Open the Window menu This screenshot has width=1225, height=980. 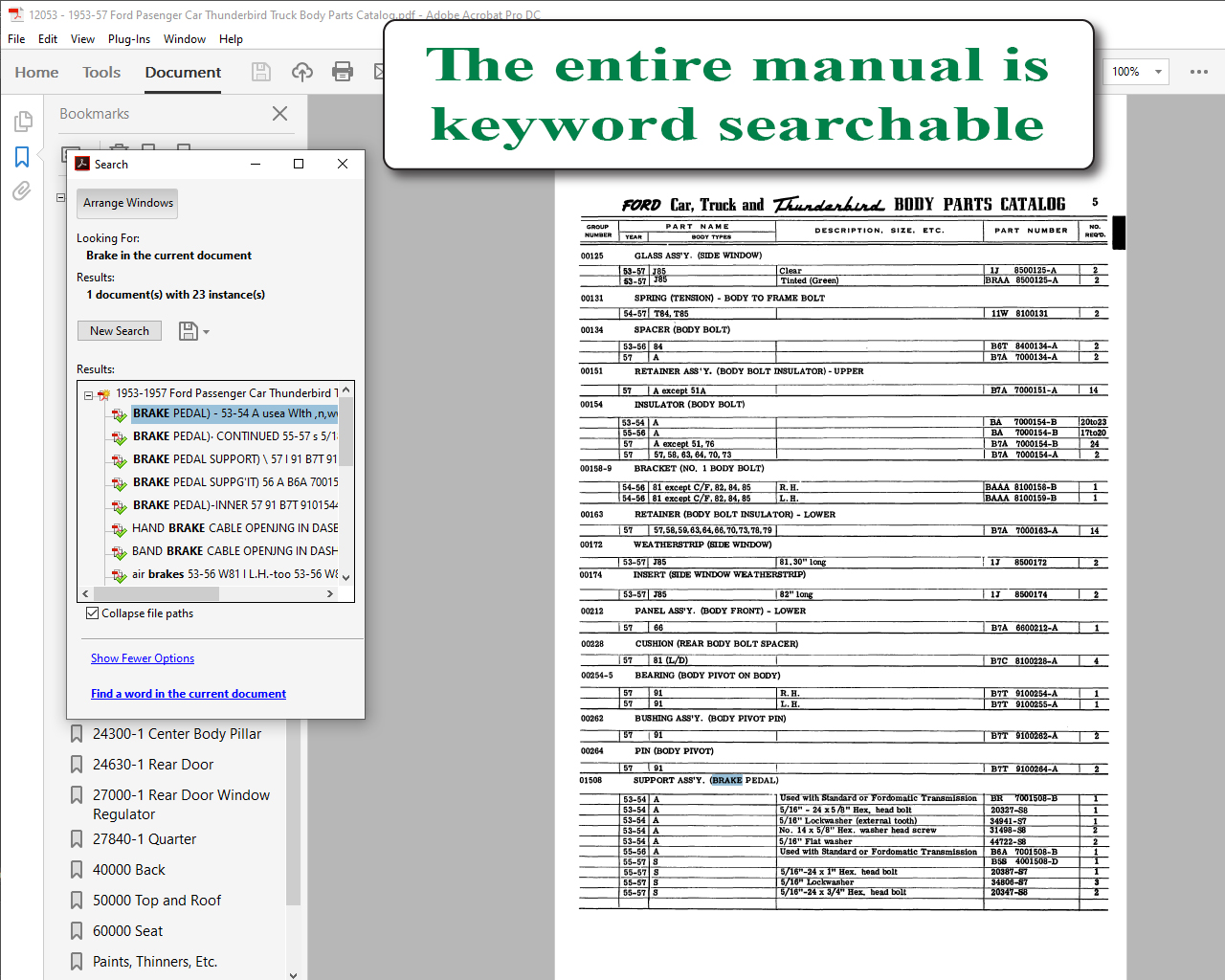185,39
